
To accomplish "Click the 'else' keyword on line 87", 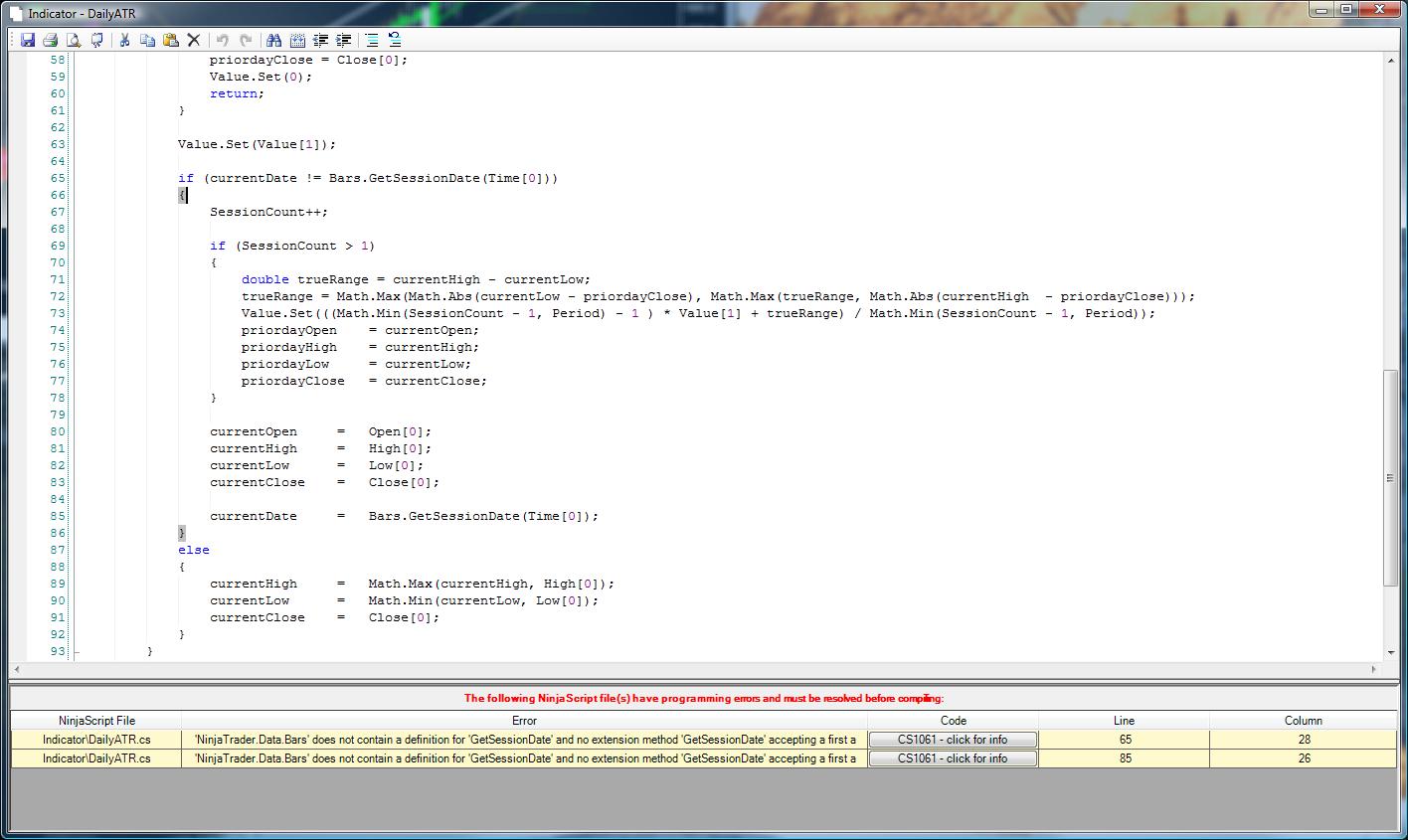I will (194, 550).
